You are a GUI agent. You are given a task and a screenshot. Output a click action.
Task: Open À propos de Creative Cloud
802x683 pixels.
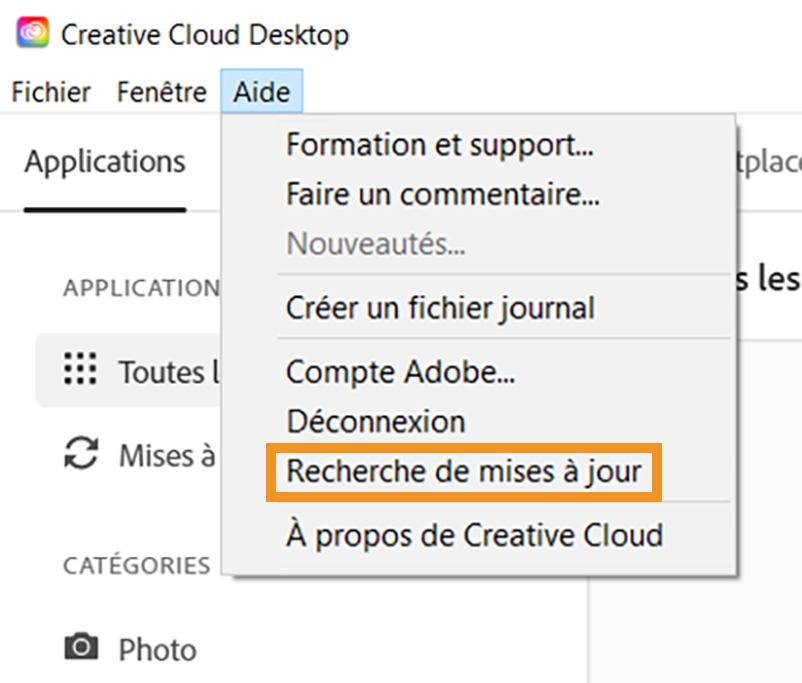472,535
